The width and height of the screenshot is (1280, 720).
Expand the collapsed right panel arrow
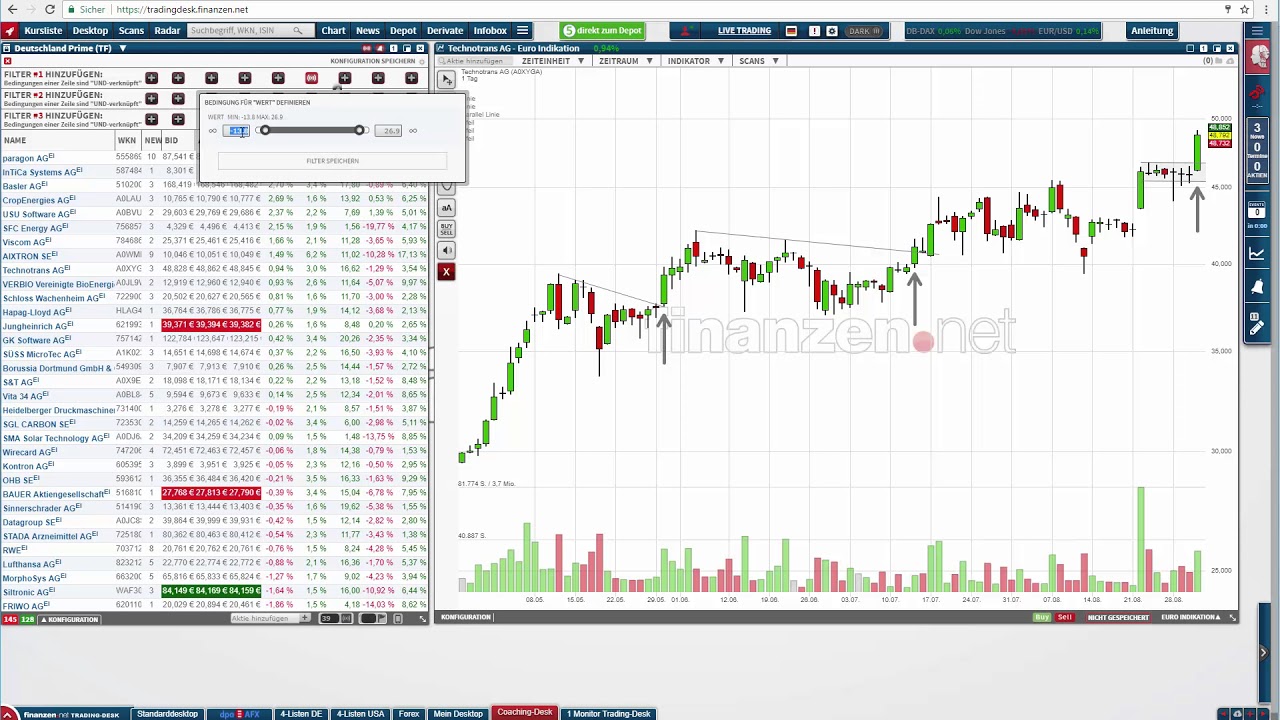tap(1262, 653)
